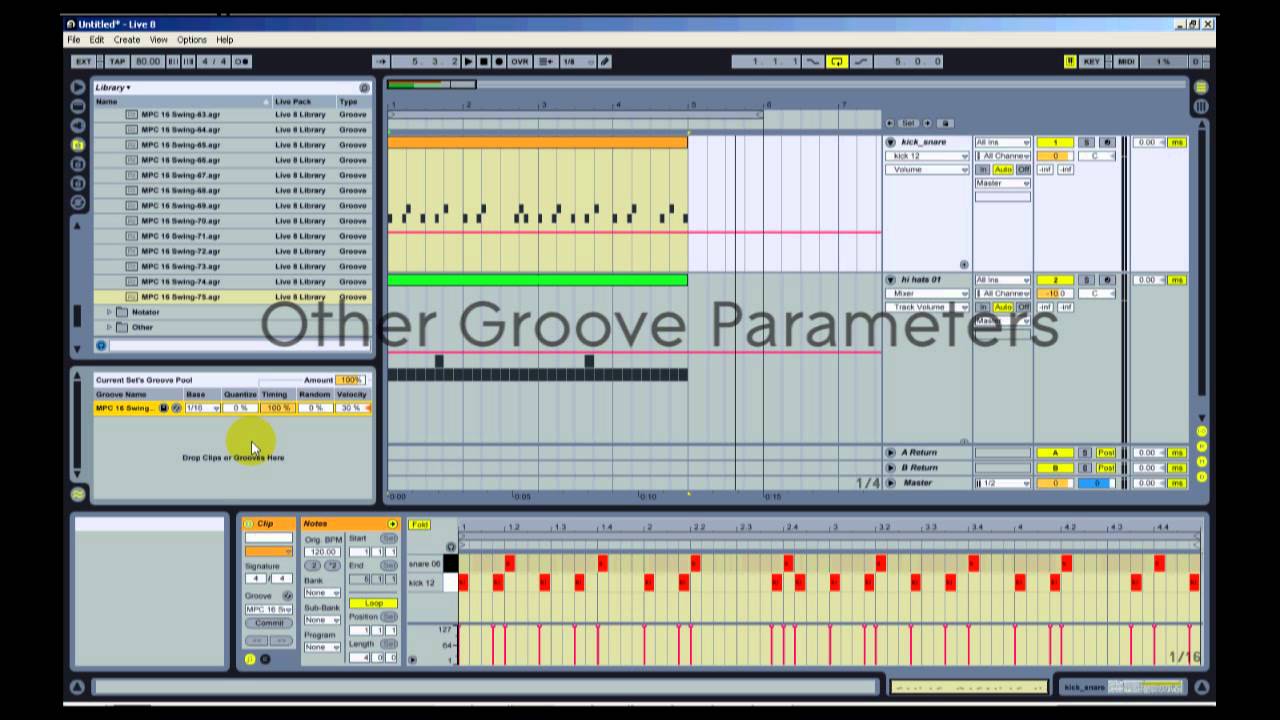This screenshot has width=1280, height=720.
Task: Click the tempo field 80.00
Action: [147, 62]
